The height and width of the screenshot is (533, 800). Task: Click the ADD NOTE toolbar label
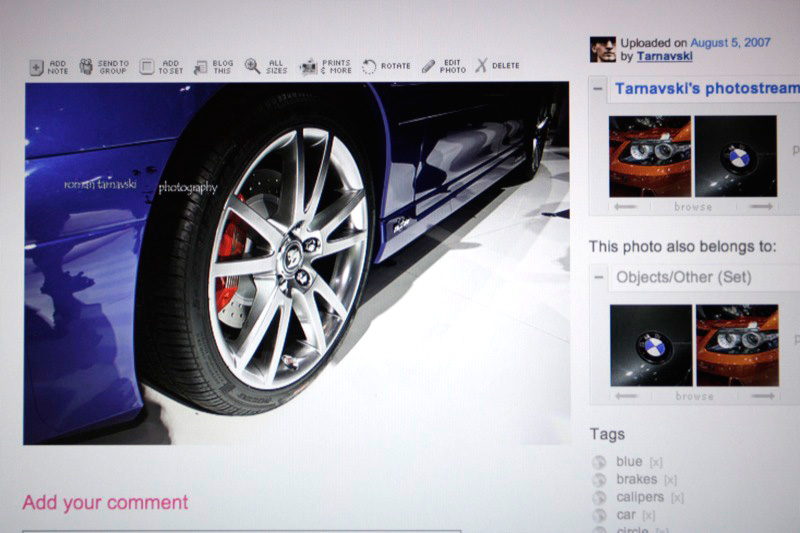58,67
